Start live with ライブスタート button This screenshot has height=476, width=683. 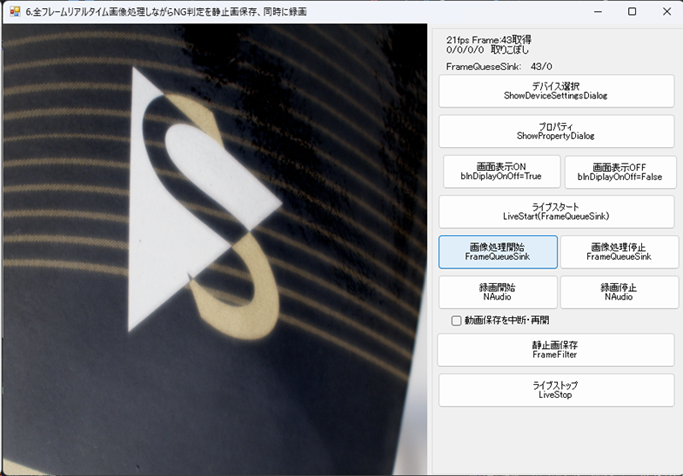(556, 212)
